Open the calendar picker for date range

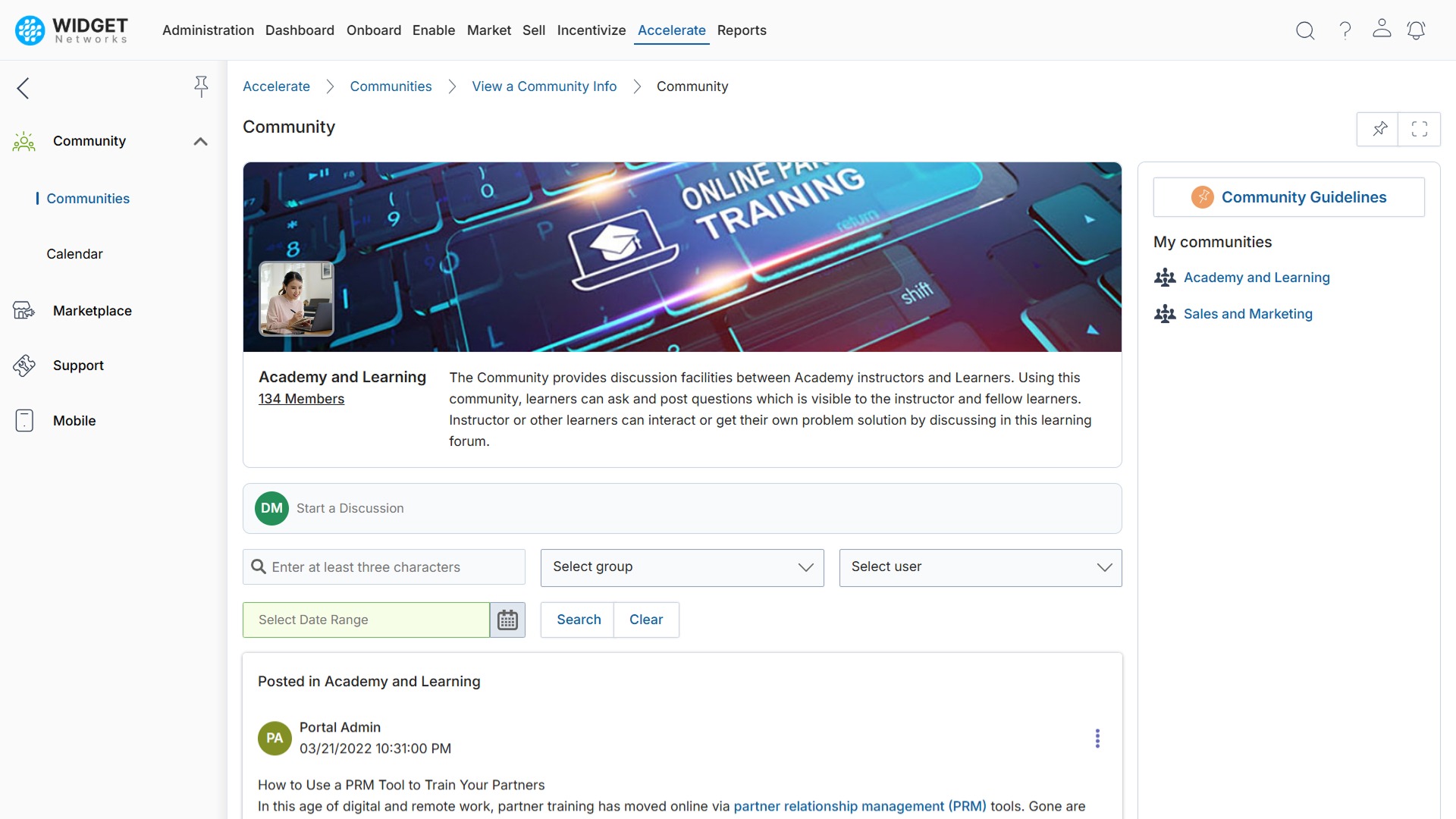pyautogui.click(x=507, y=620)
